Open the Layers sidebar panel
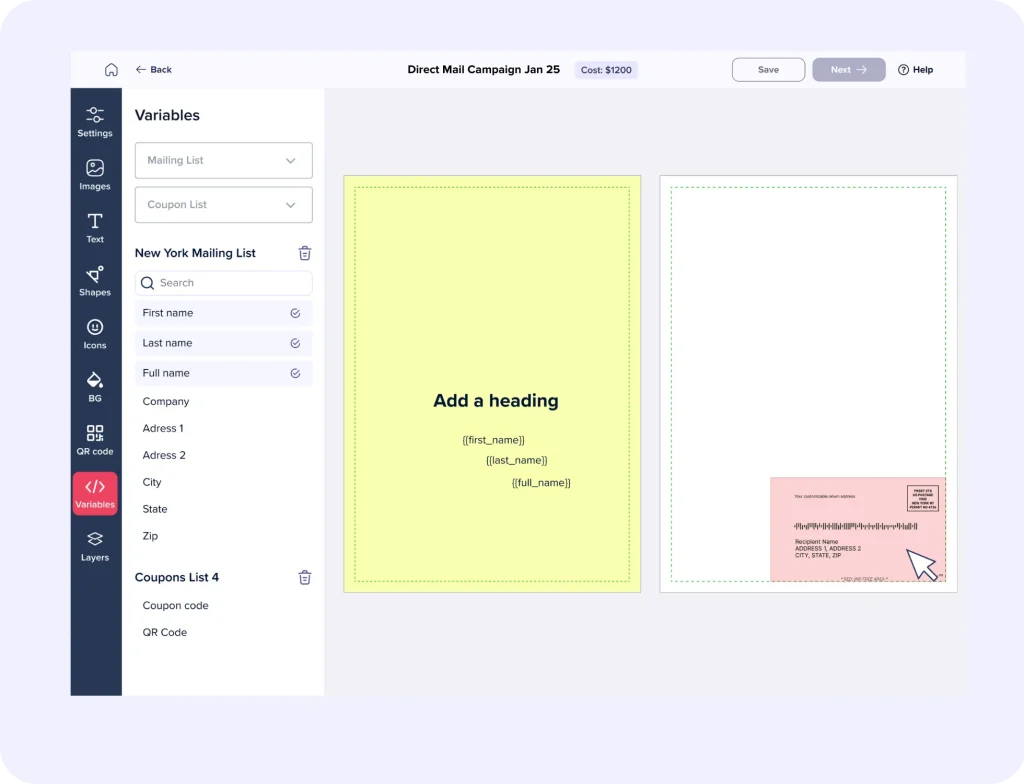Viewport: 1024px width, 784px height. point(95,546)
